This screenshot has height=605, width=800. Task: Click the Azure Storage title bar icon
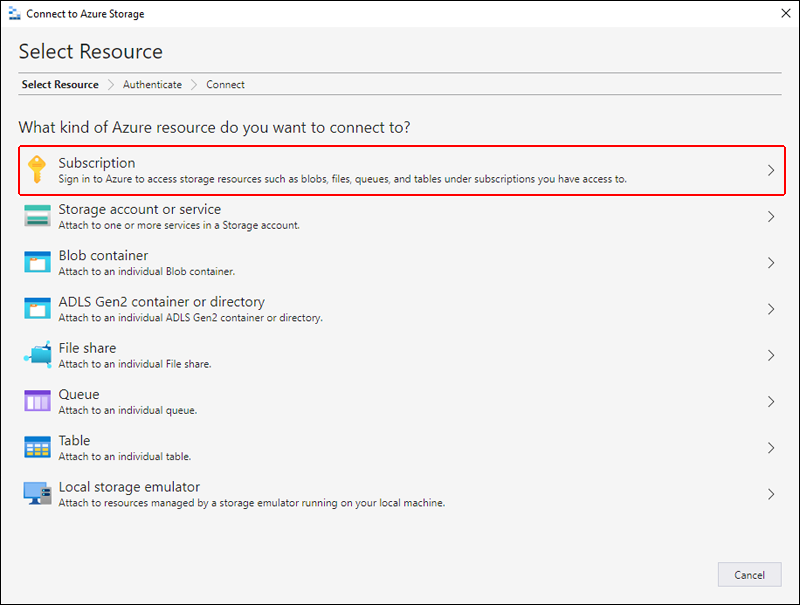tap(13, 13)
